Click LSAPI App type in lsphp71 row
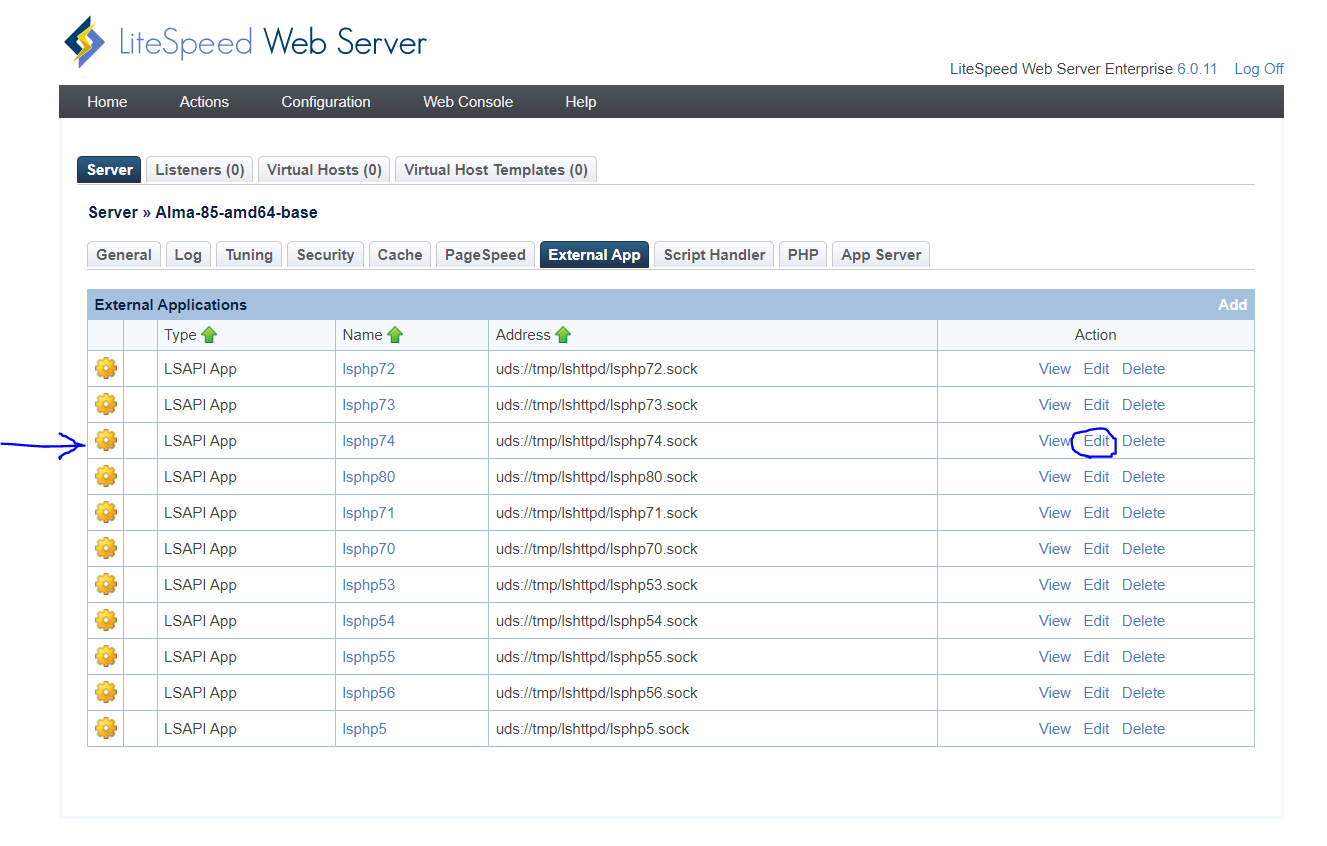Screen dimensions: 1327x846 tap(200, 513)
